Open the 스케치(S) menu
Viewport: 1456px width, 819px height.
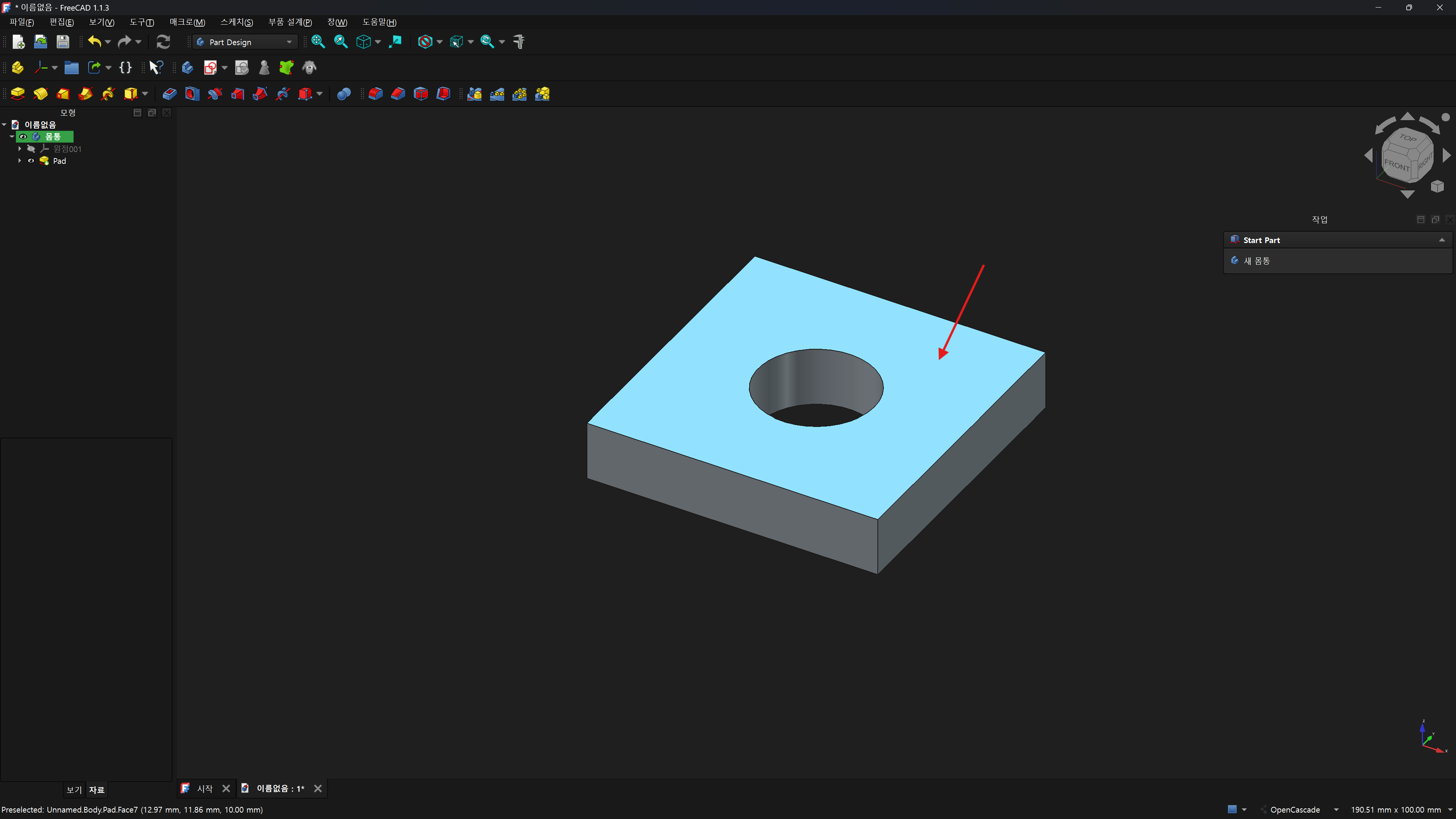[237, 22]
